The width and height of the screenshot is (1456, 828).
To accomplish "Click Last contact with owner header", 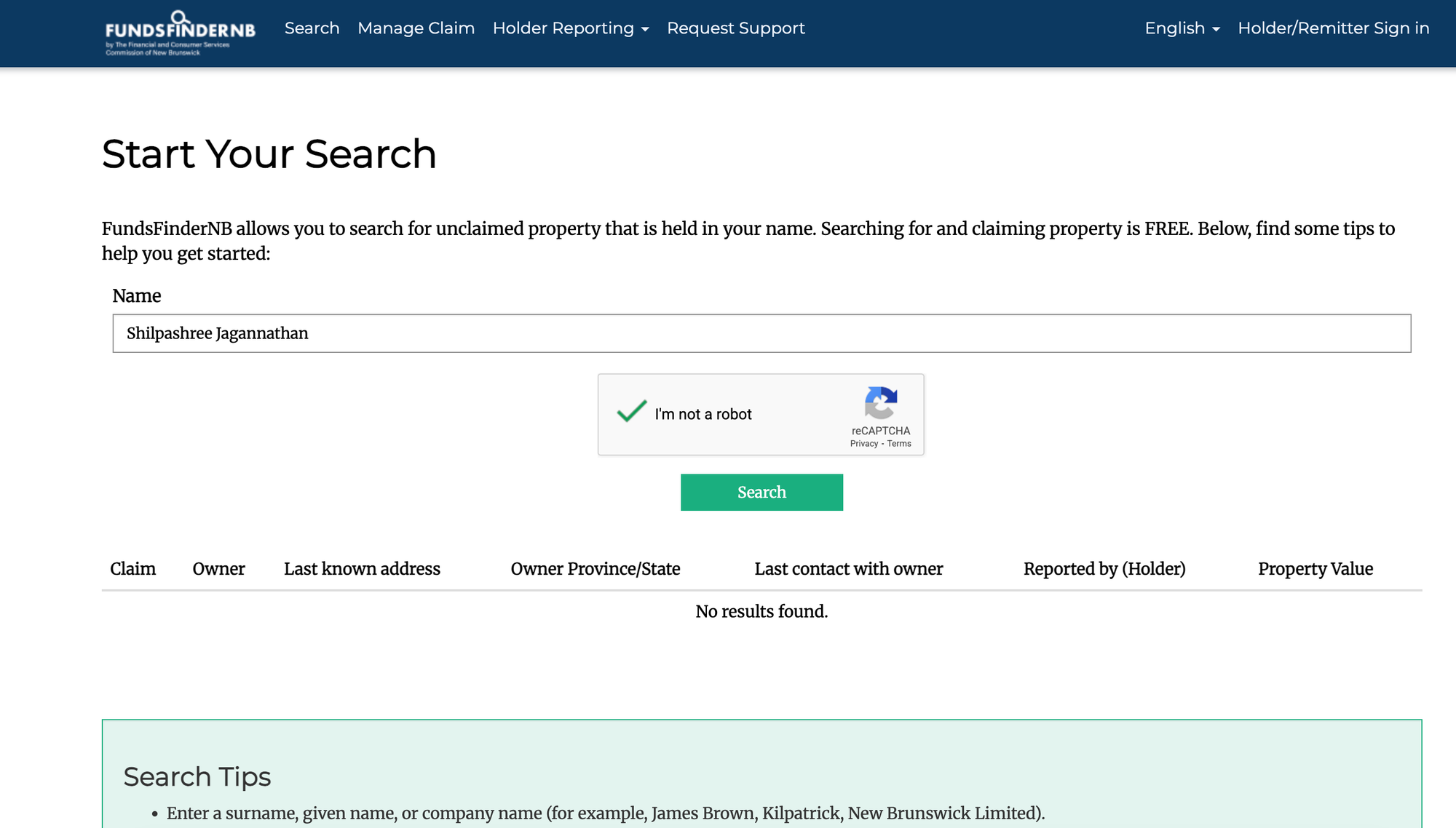I will pyautogui.click(x=848, y=569).
